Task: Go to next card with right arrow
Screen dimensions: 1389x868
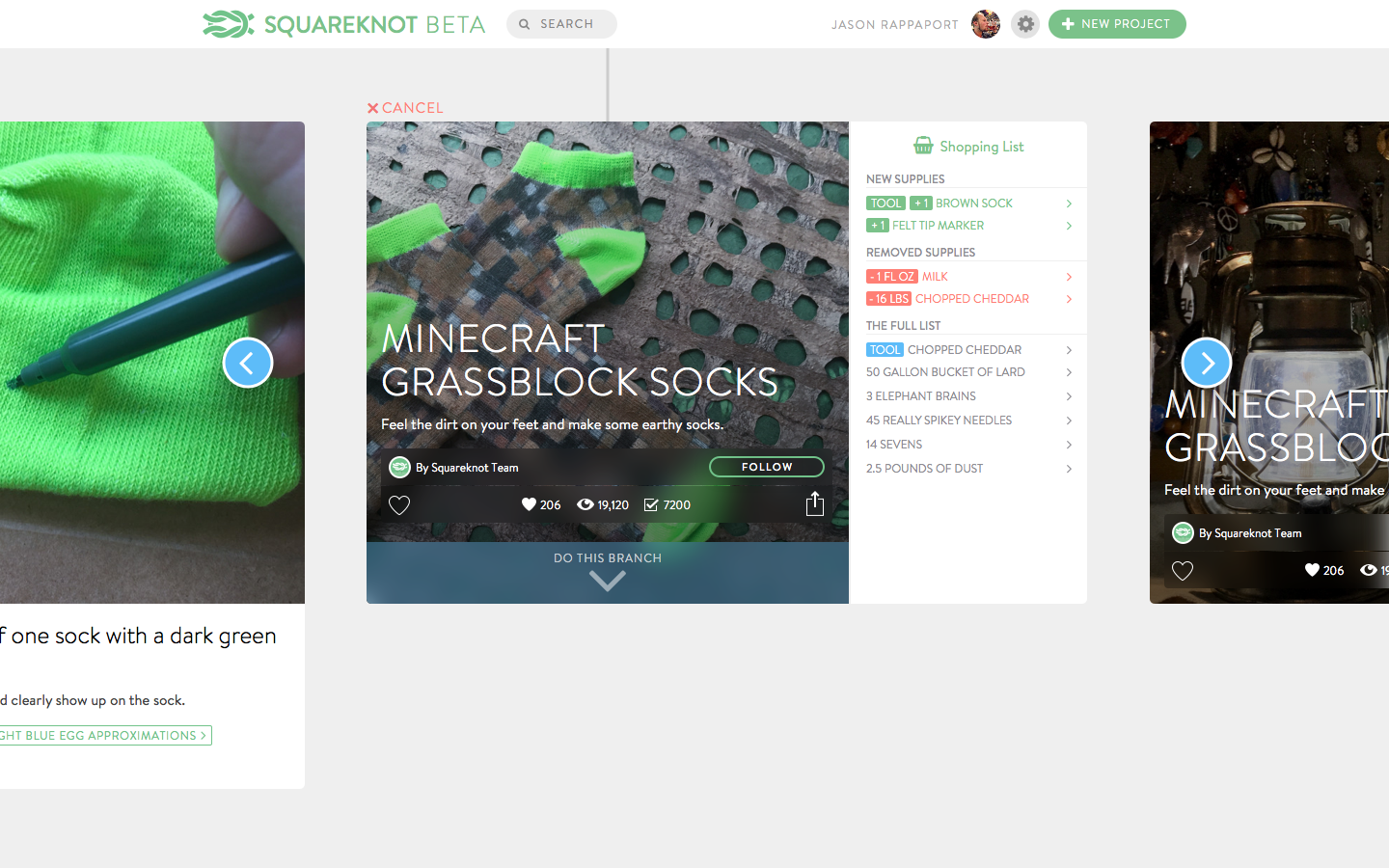Action: point(1207,363)
